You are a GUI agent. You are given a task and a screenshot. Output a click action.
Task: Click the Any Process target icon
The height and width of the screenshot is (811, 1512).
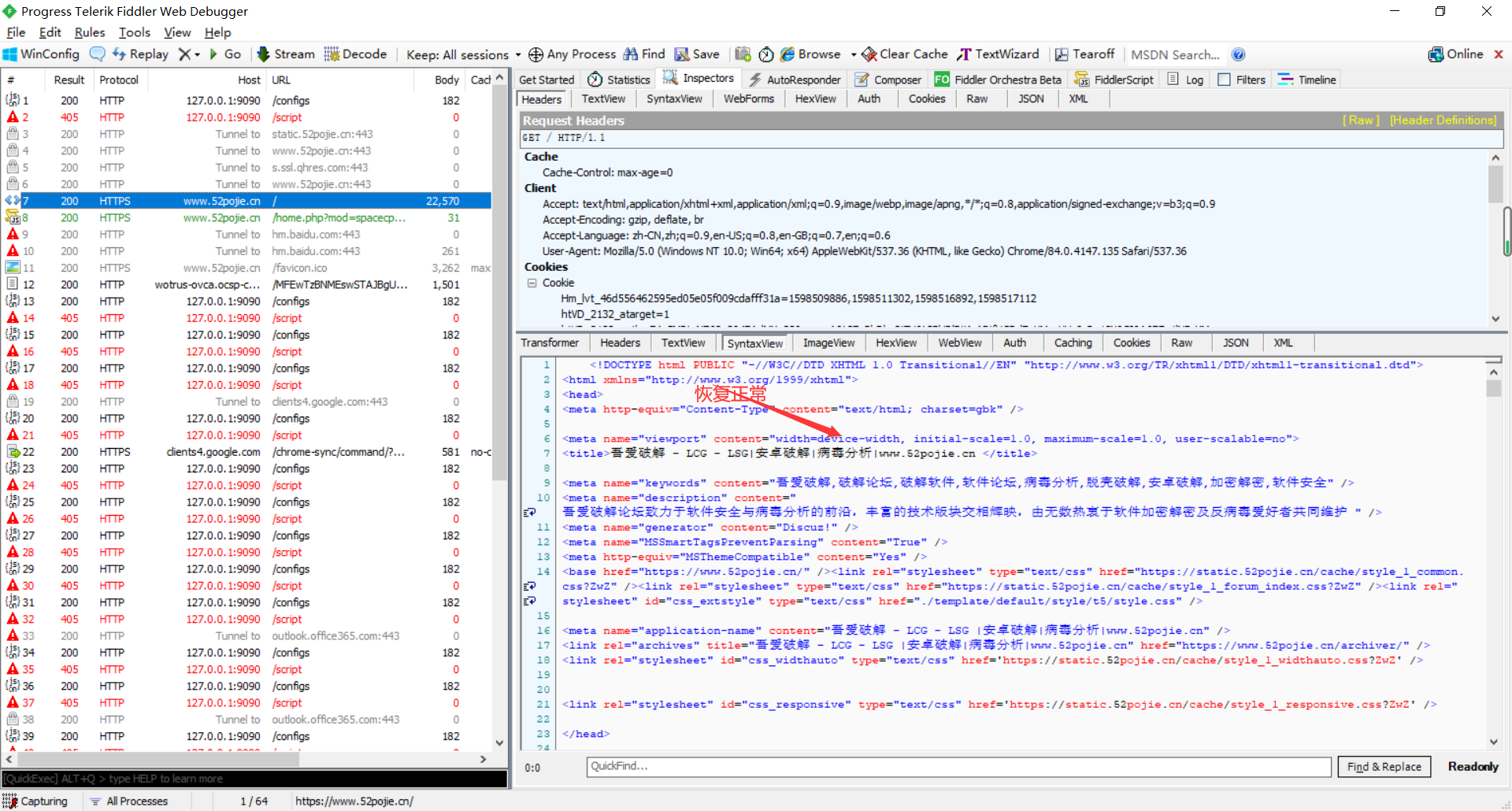[535, 54]
